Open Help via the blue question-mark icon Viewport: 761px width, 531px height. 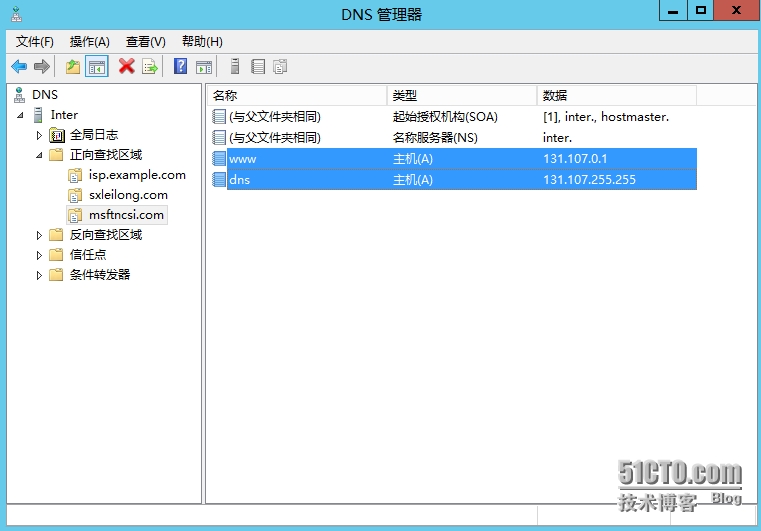point(181,66)
